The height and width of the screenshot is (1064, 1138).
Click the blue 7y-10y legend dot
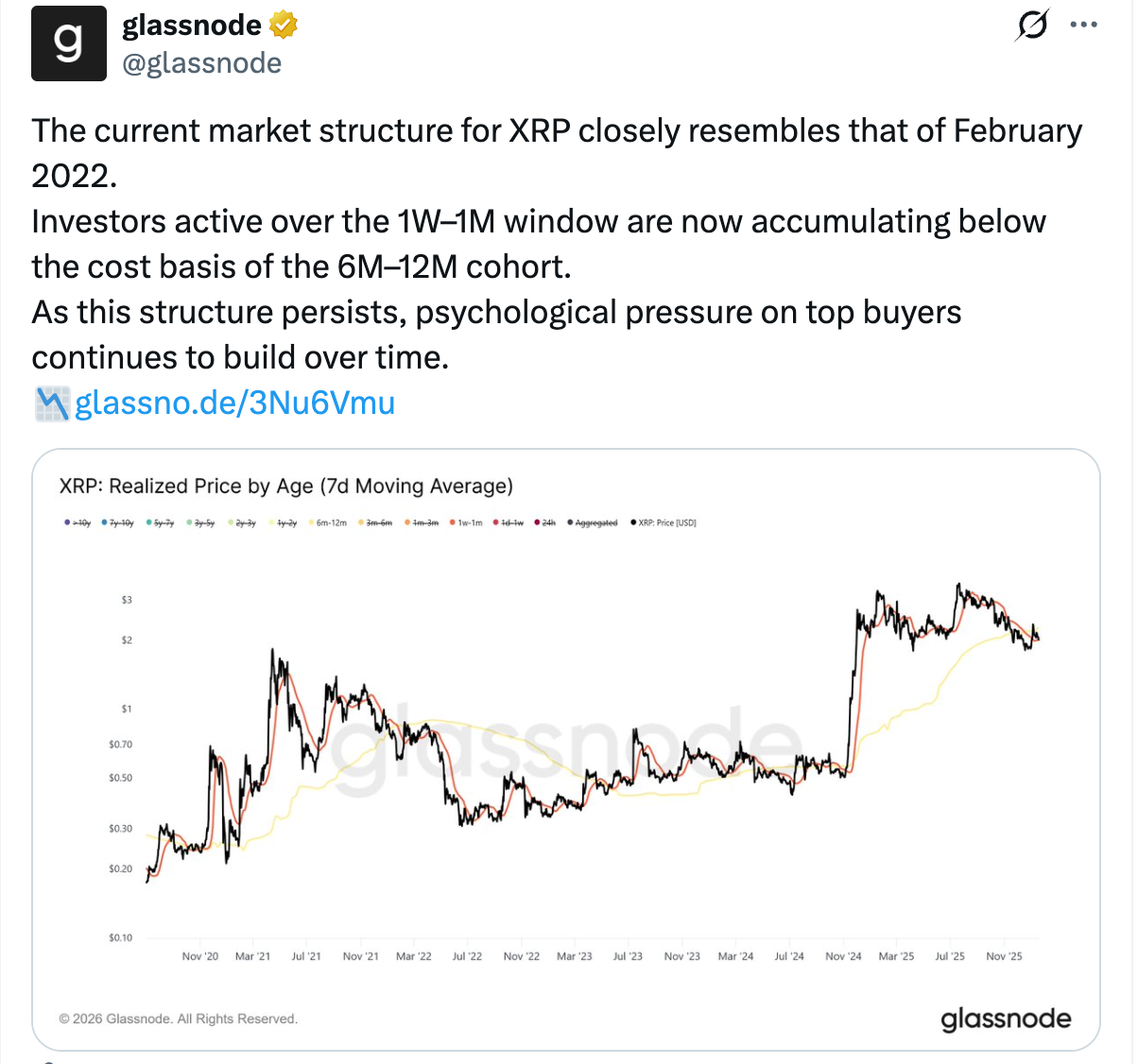[x=102, y=522]
